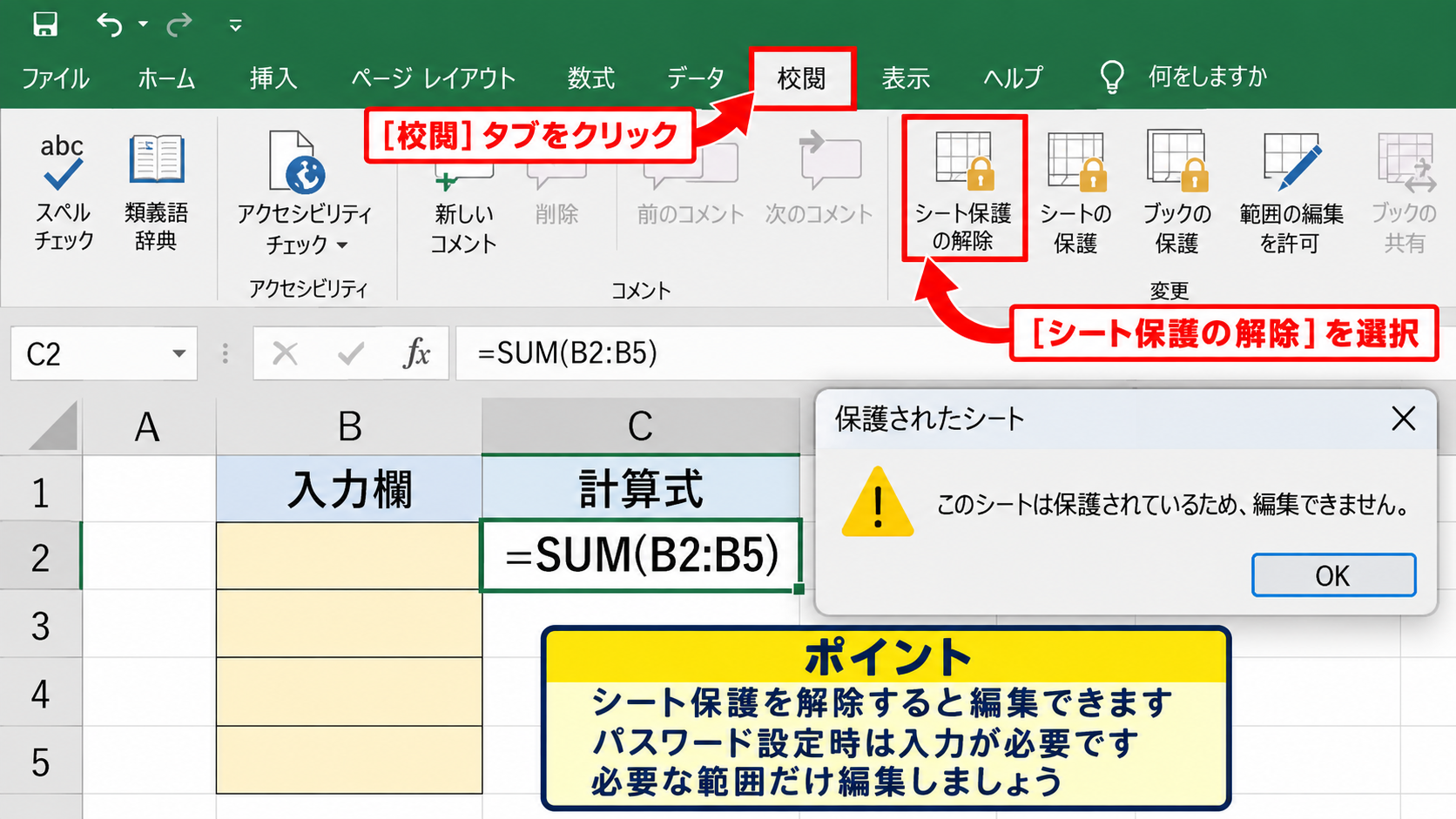Open the データ tab
This screenshot has width=1456, height=819.
695,78
